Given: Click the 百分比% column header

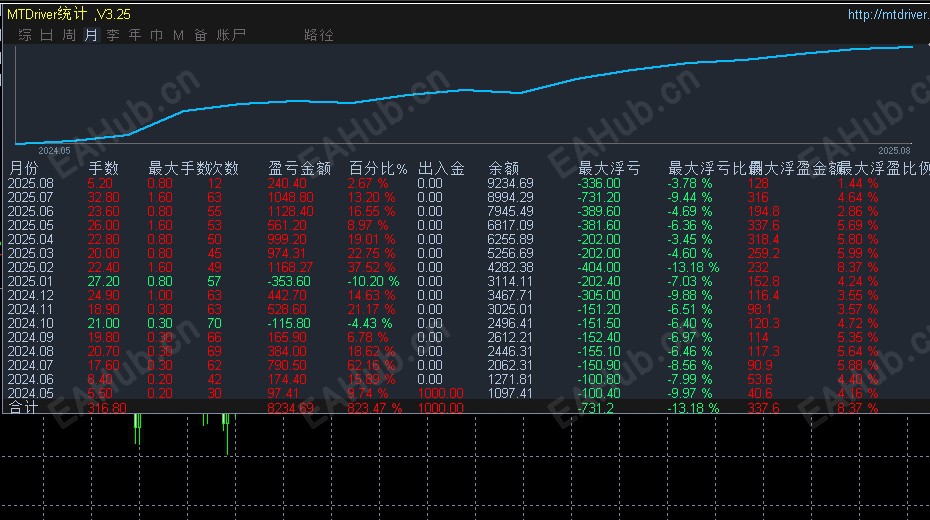Looking at the screenshot, I should pos(378,168).
